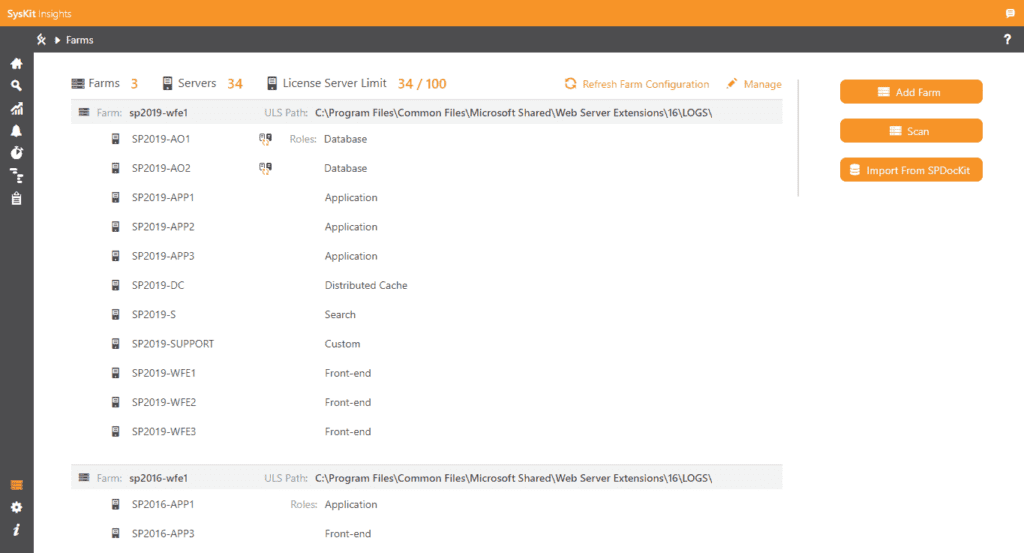Viewport: 1024px width, 553px height.
Task: Click Custom role of SP2019-SUPPORT
Action: [342, 343]
